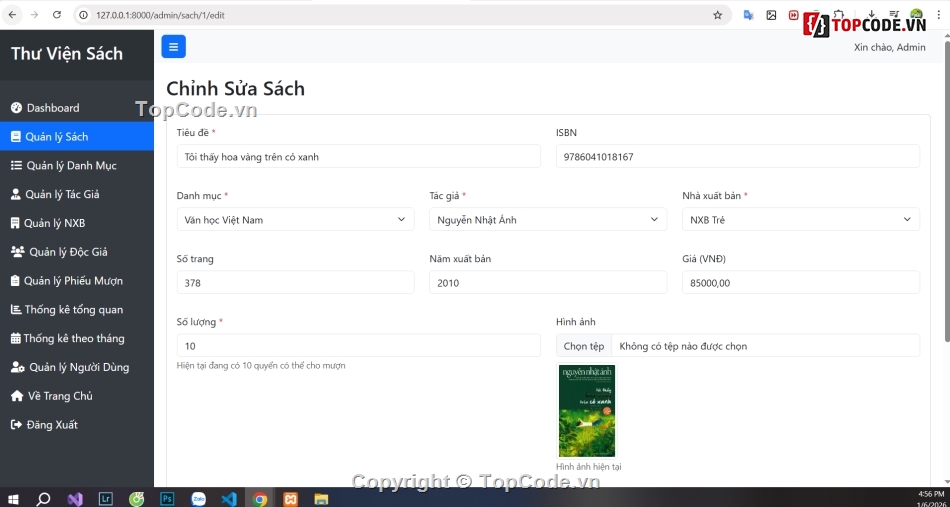Click the taskbar clock showing 4:56 PM
Screen dimensions: 950x507
[931, 494]
